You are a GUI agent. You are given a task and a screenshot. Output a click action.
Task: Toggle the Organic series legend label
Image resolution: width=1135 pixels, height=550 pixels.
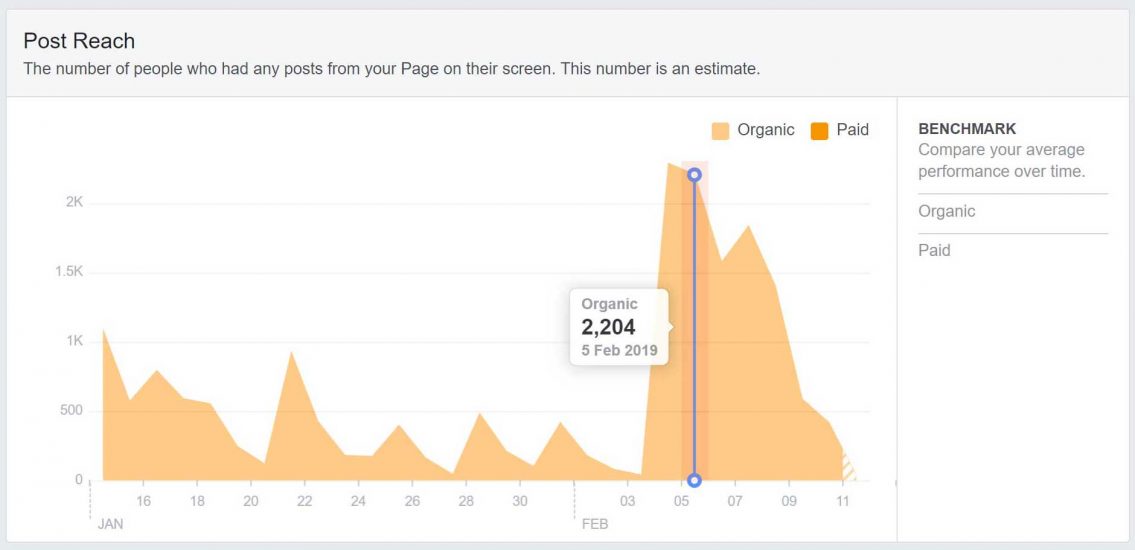coord(765,130)
